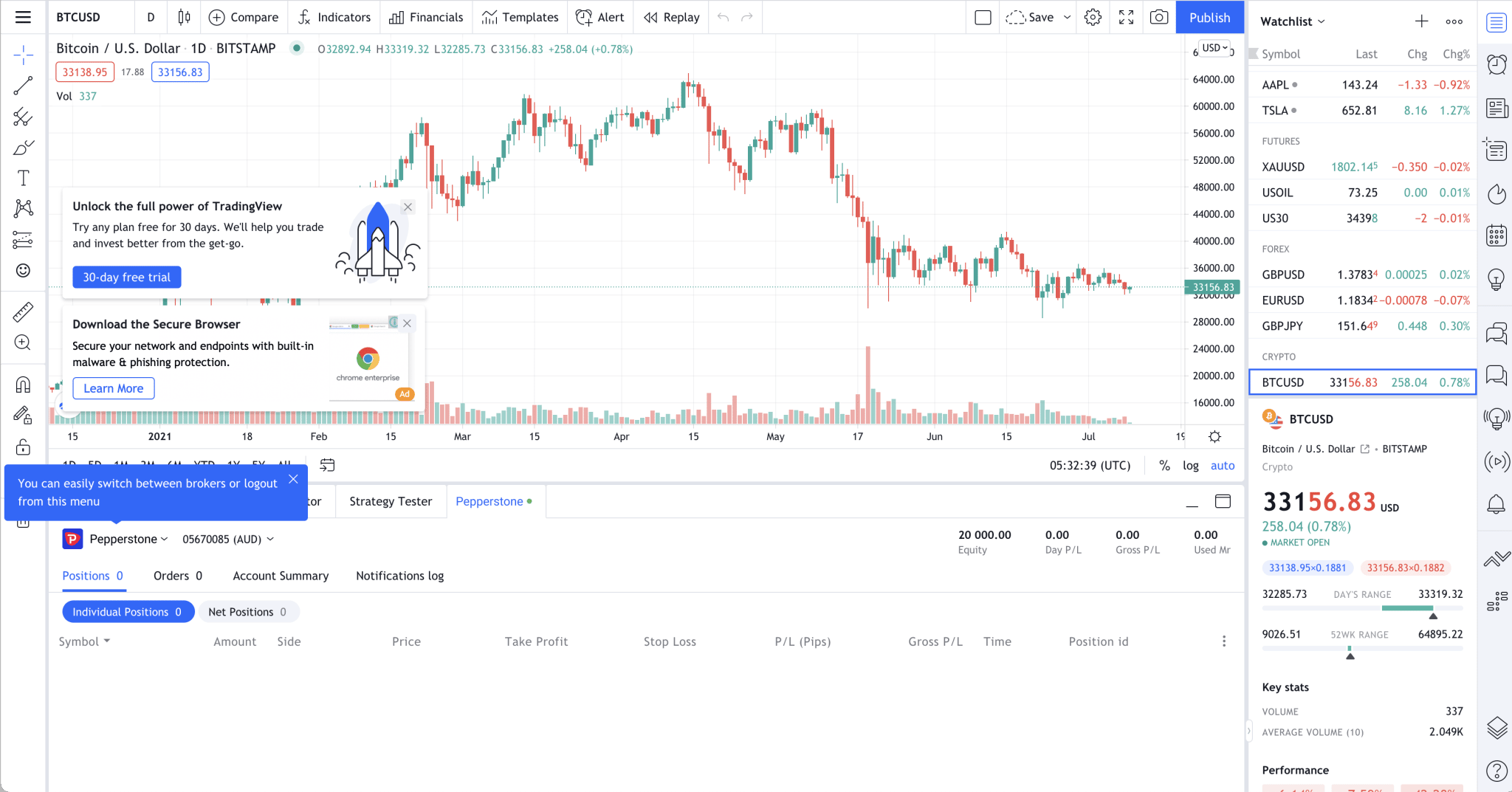Open the Account Summary tab
Screen dimensions: 1512x792
coord(281,576)
